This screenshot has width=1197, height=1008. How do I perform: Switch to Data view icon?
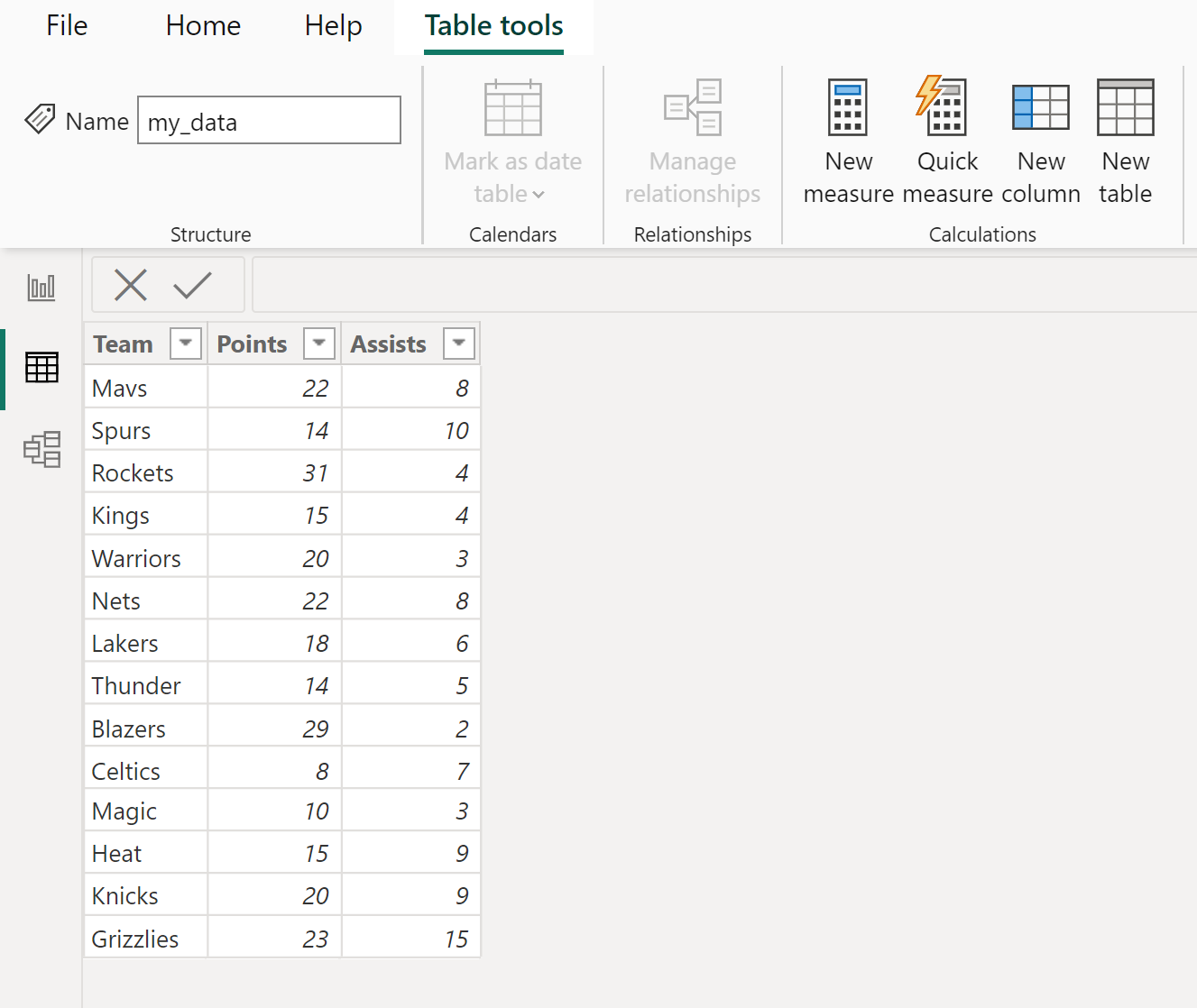click(x=41, y=367)
